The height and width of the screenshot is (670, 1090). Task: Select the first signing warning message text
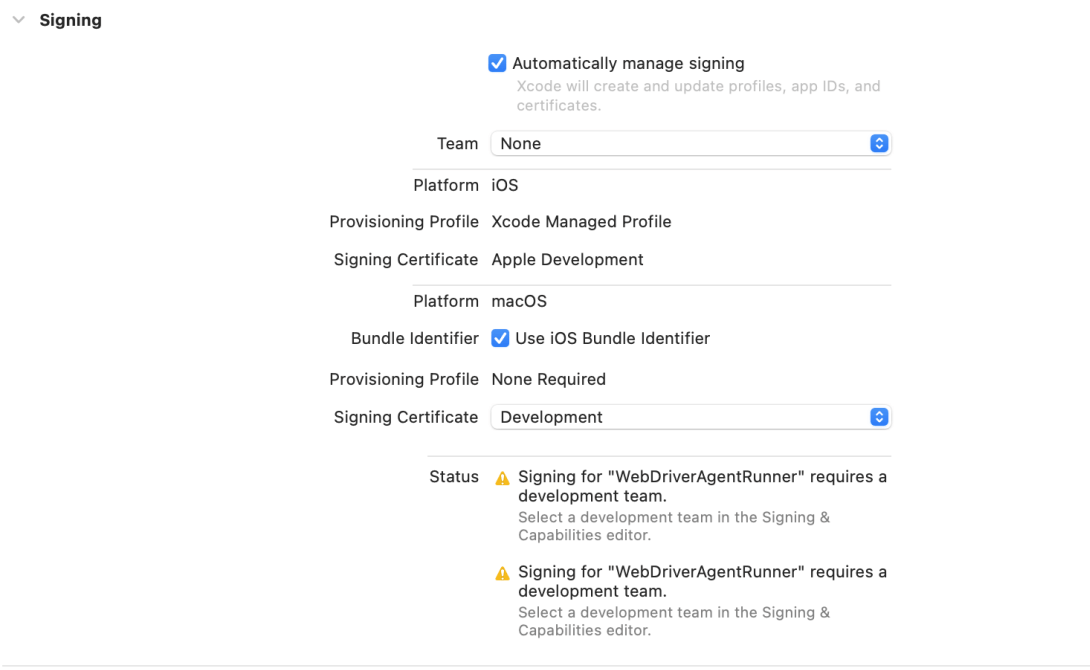701,486
